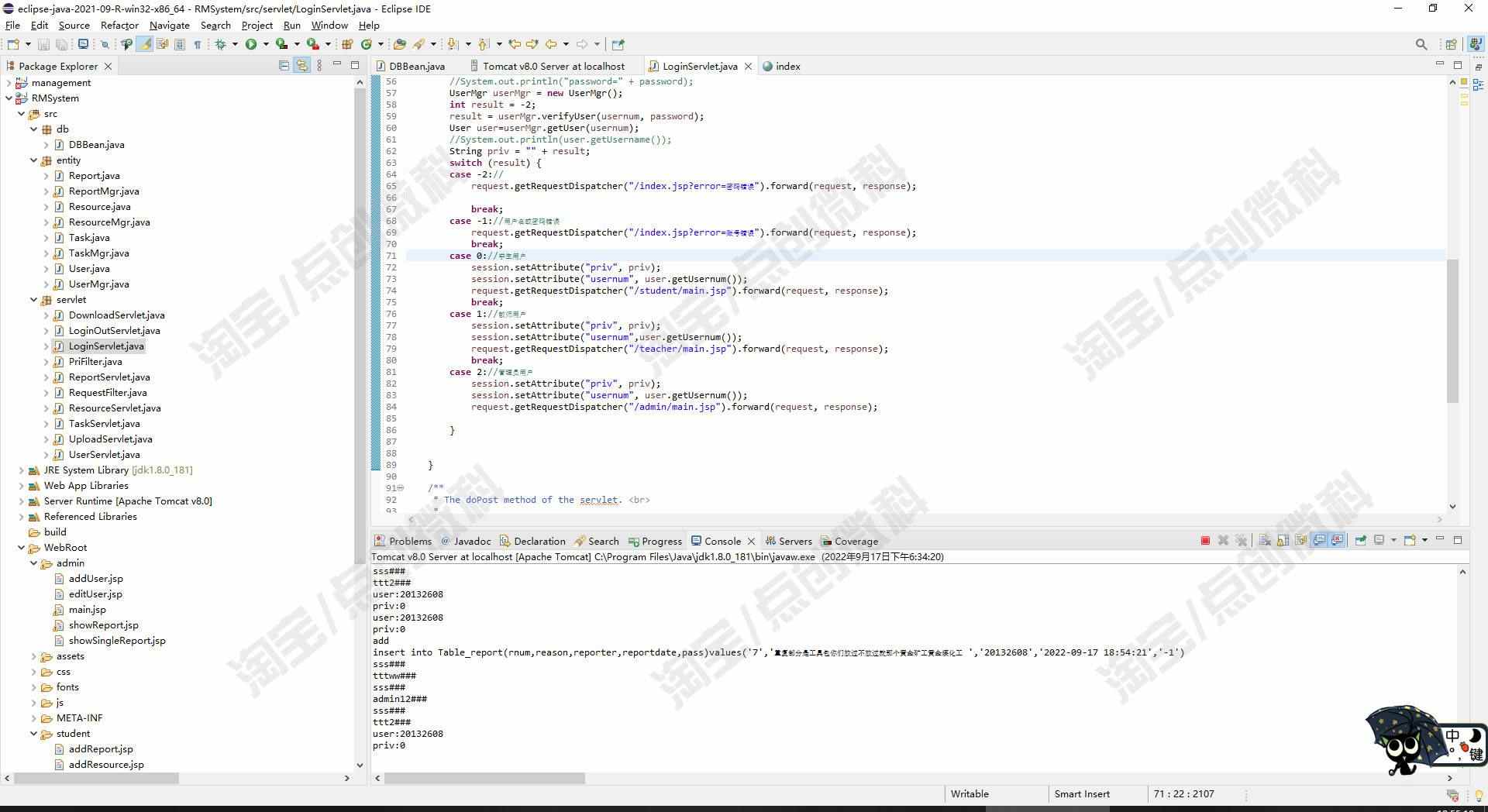The width and height of the screenshot is (1488, 812).
Task: Click the magnifier search icon at toolbar right
Action: point(1421,45)
